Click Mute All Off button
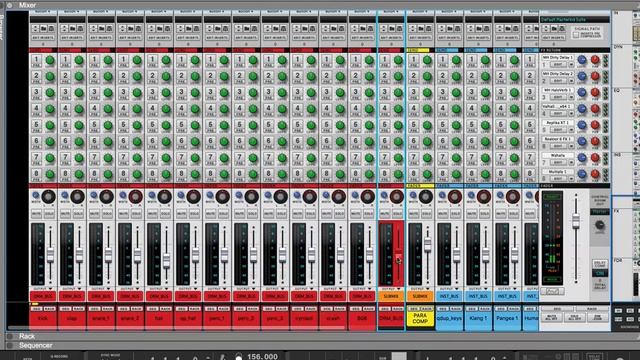 click(552, 317)
